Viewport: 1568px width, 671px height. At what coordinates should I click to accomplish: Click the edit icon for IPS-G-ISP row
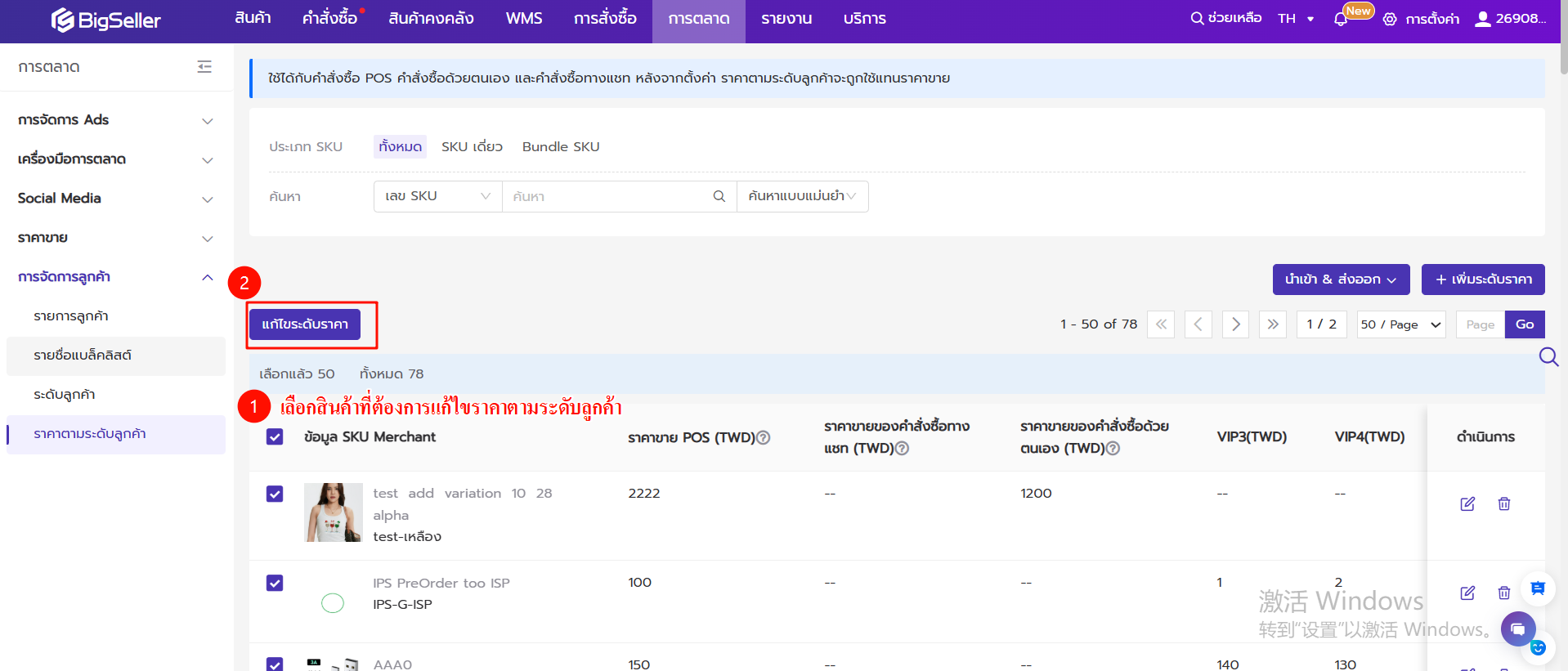coord(1467,593)
